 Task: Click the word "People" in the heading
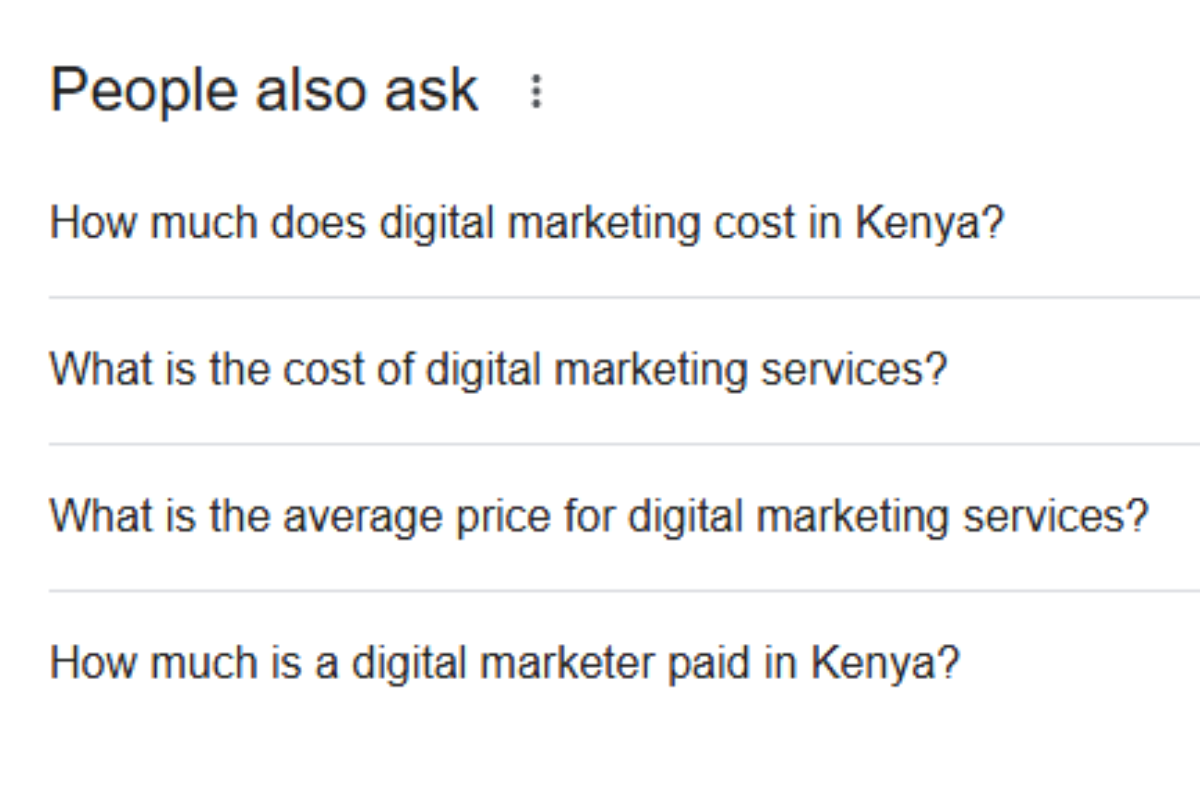pos(144,90)
